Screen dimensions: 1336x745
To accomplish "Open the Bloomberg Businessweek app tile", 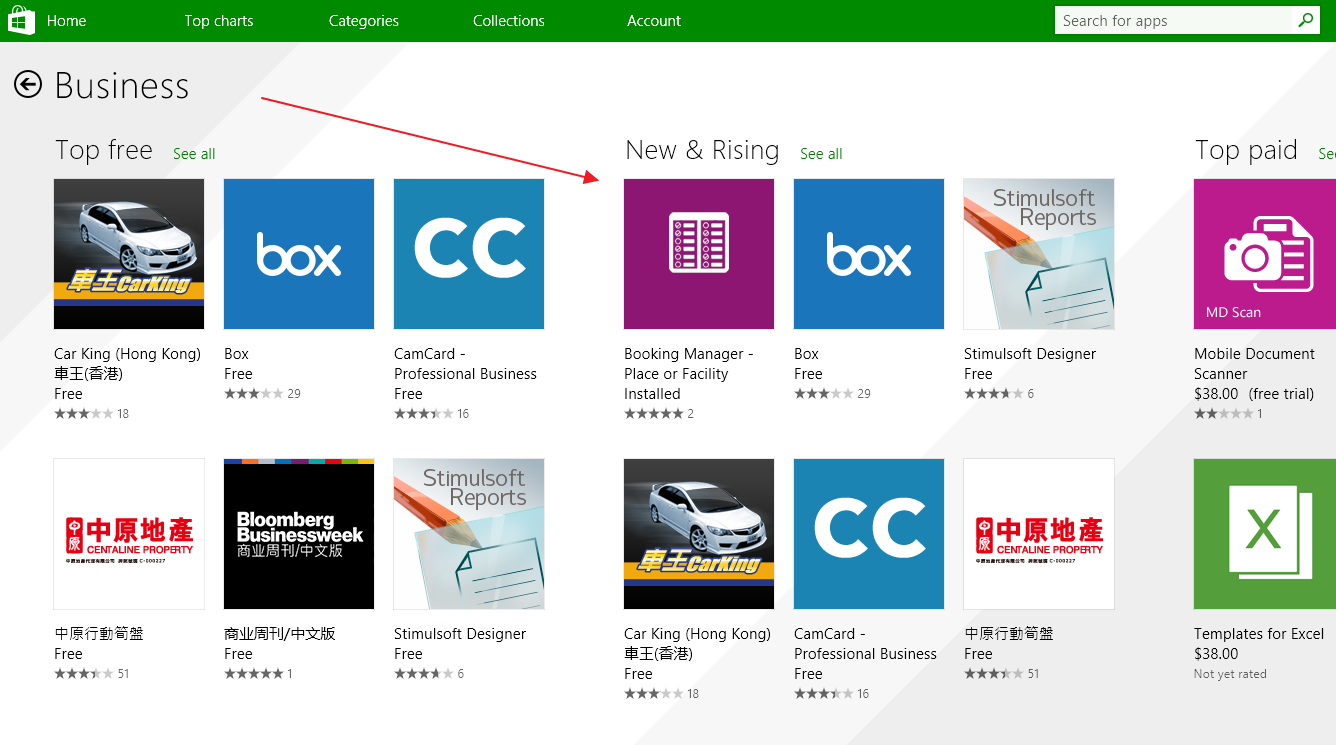I will point(299,534).
